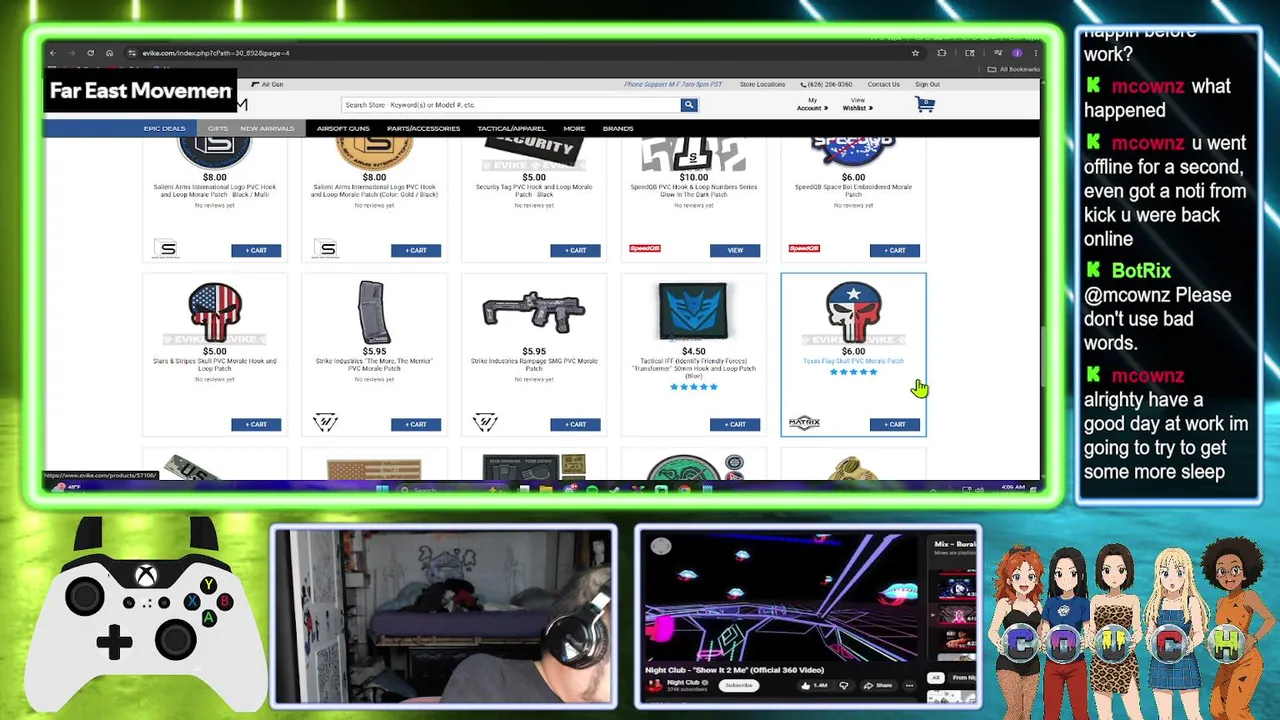Bookmark this page with the star icon
The height and width of the screenshot is (720, 1280).
coord(915,53)
